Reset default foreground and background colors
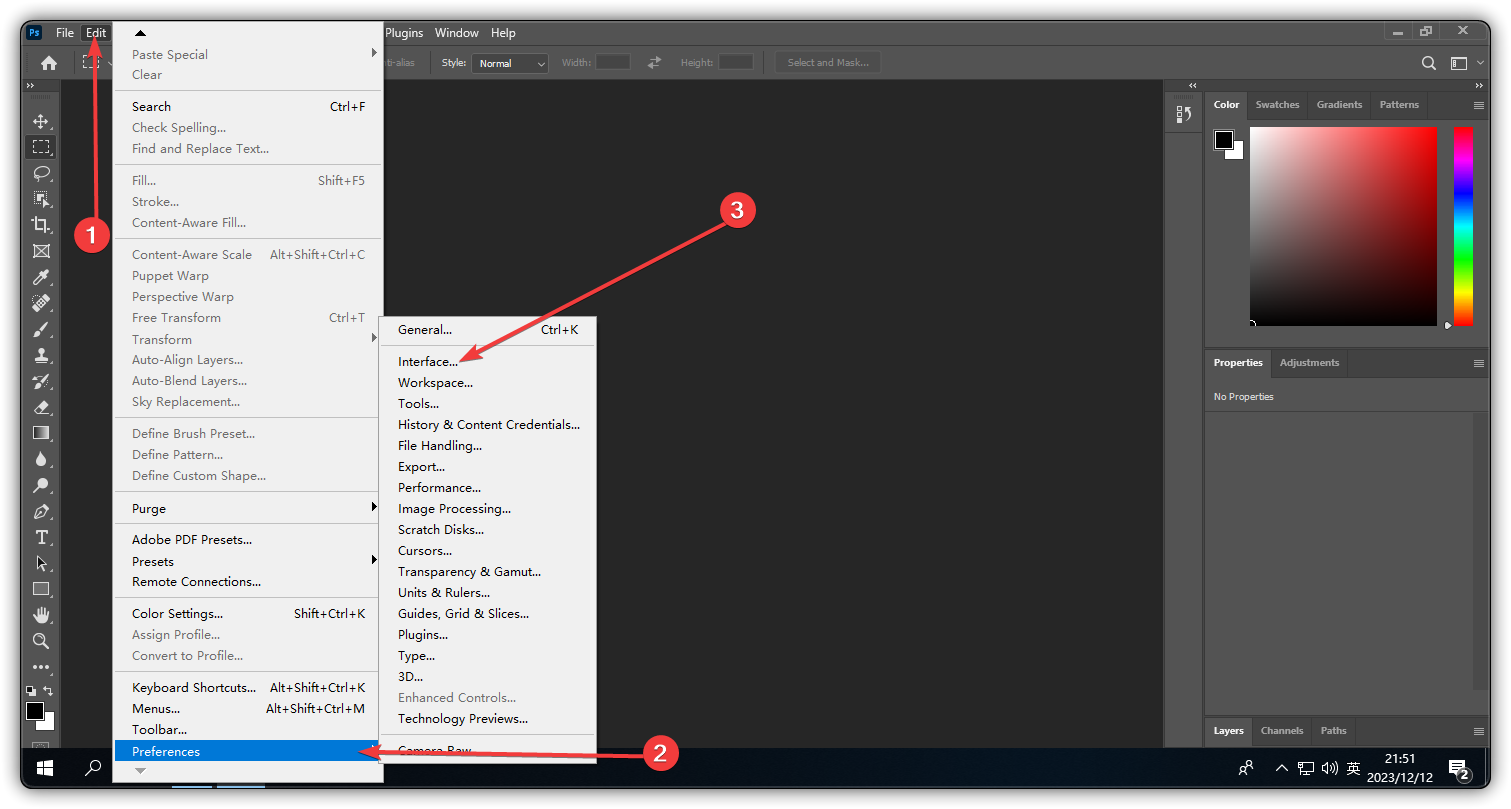The height and width of the screenshot is (809, 1511). [31, 691]
